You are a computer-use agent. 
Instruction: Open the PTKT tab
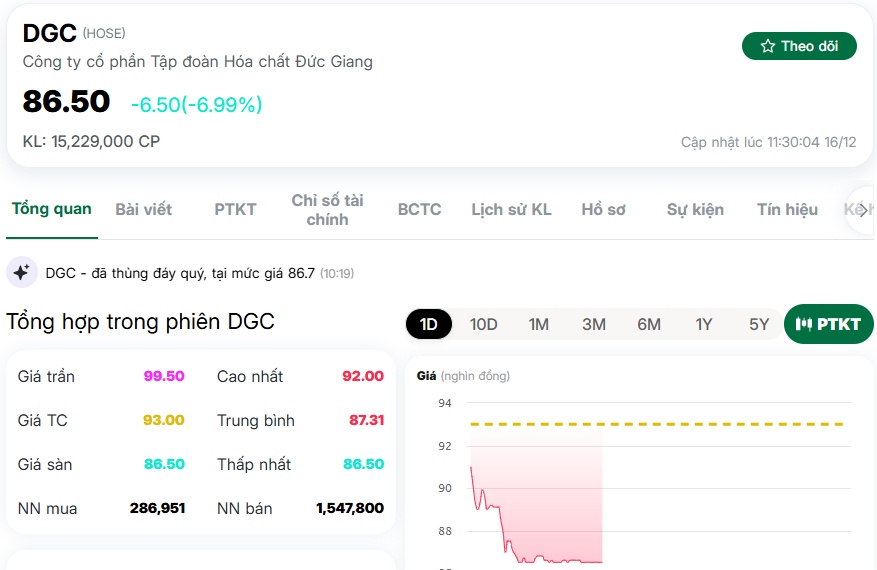coord(235,209)
